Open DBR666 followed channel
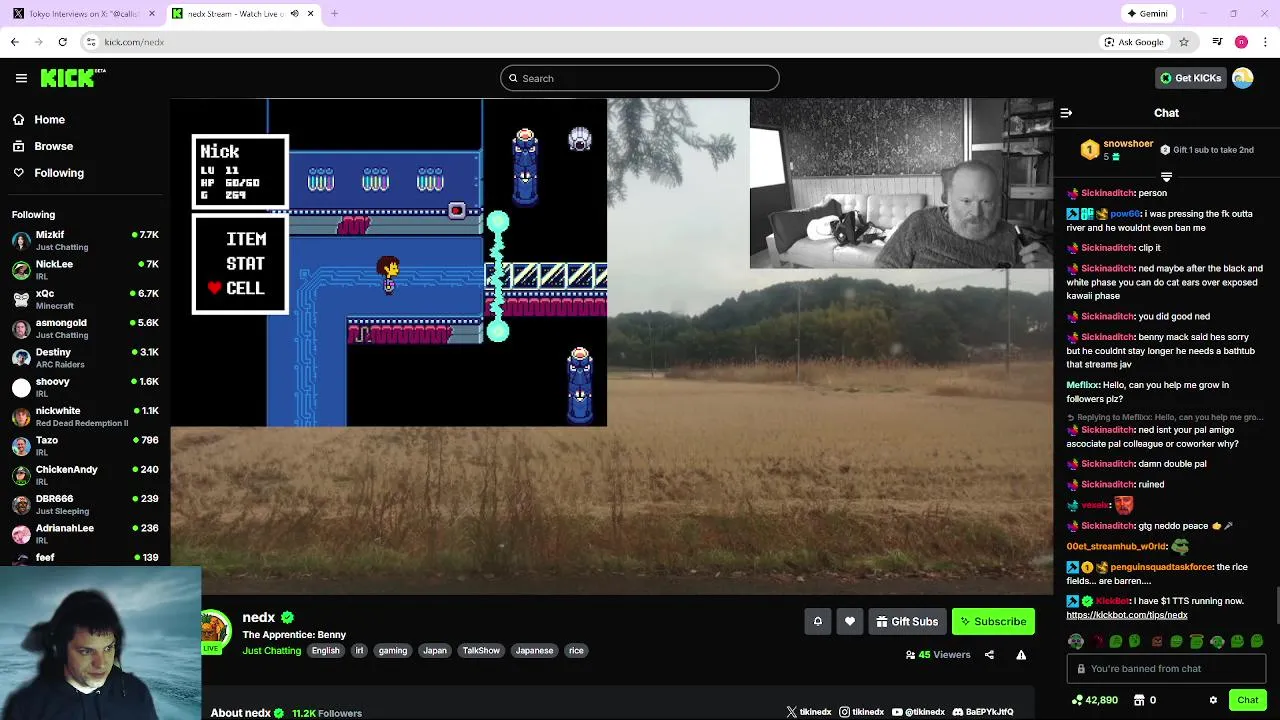The image size is (1280, 720). [84, 505]
